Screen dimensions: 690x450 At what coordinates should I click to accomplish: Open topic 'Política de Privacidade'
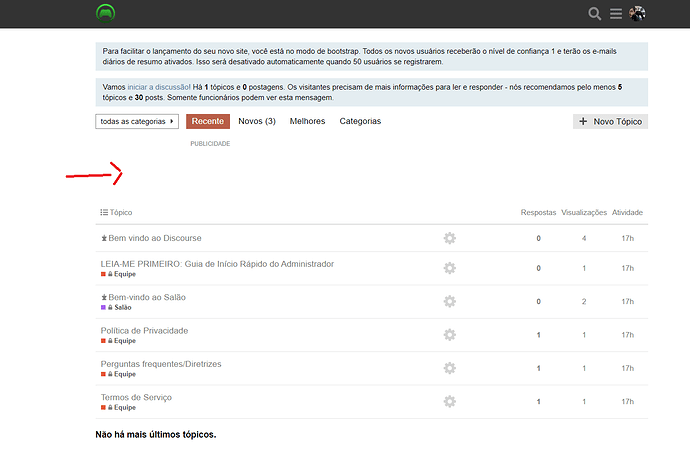[x=144, y=331]
